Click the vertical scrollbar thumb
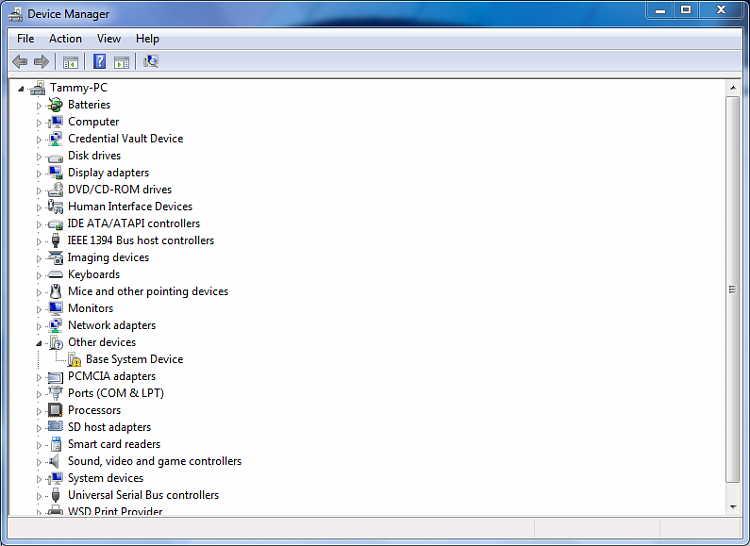Screen dimensions: 750x546 [x=733, y=289]
